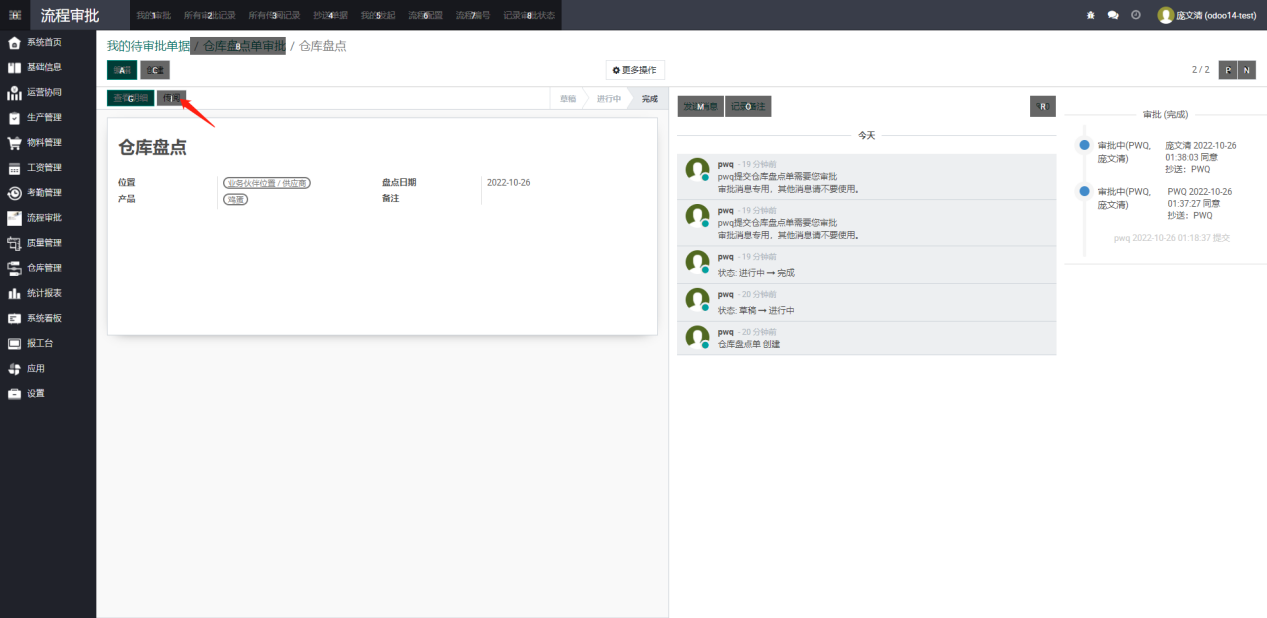Expand the 更多操作 dropdown
Viewport: 1267px width, 618px height.
click(635, 70)
